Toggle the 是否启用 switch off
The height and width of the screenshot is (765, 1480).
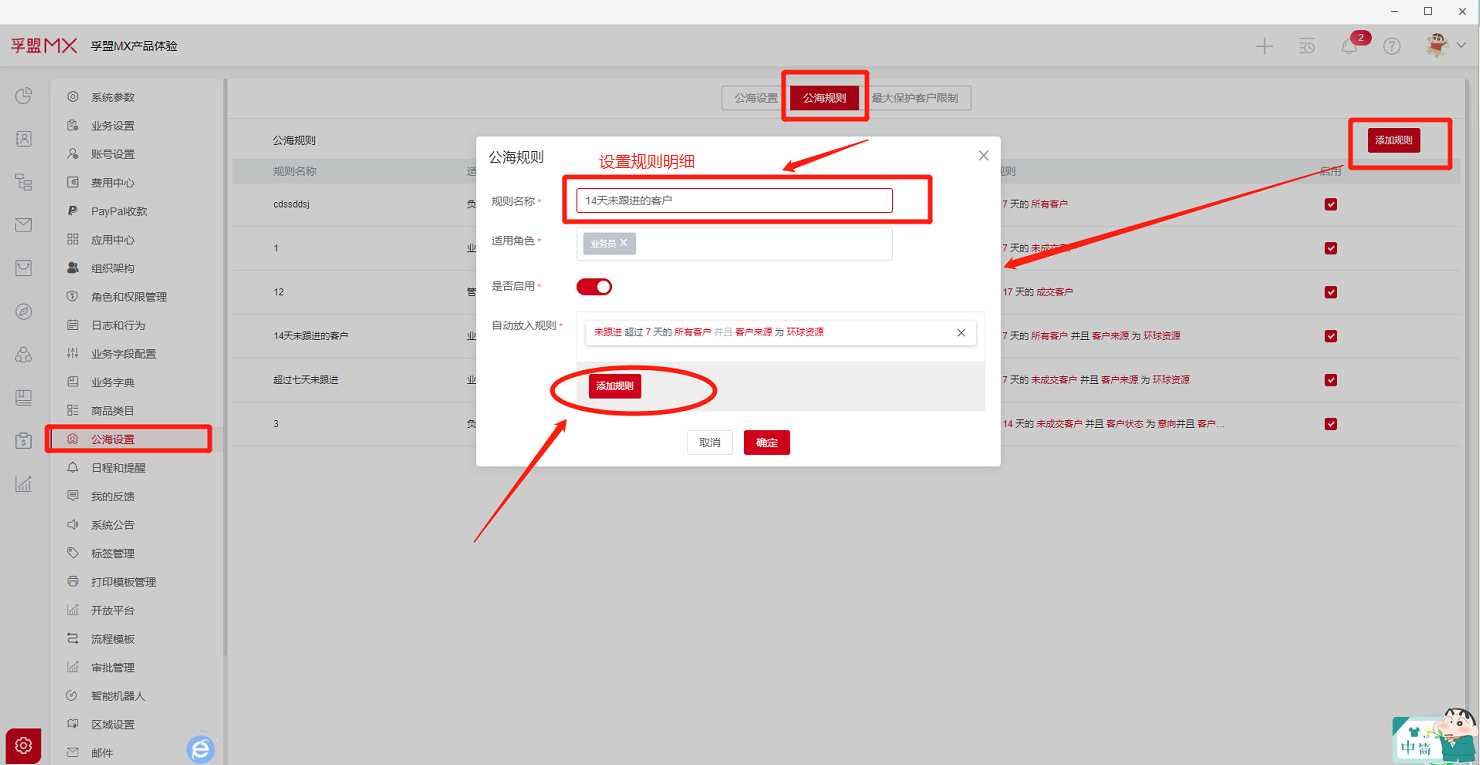pos(594,287)
